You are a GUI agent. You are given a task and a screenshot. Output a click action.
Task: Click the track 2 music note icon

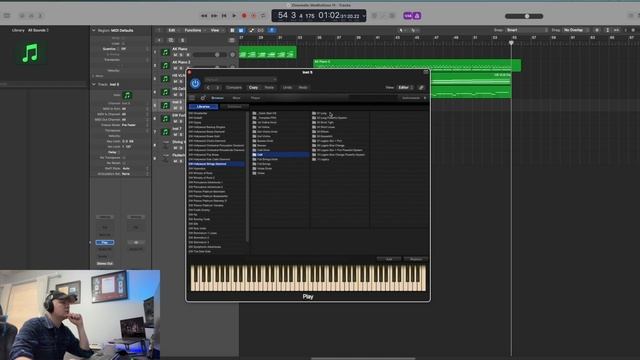tap(165, 65)
